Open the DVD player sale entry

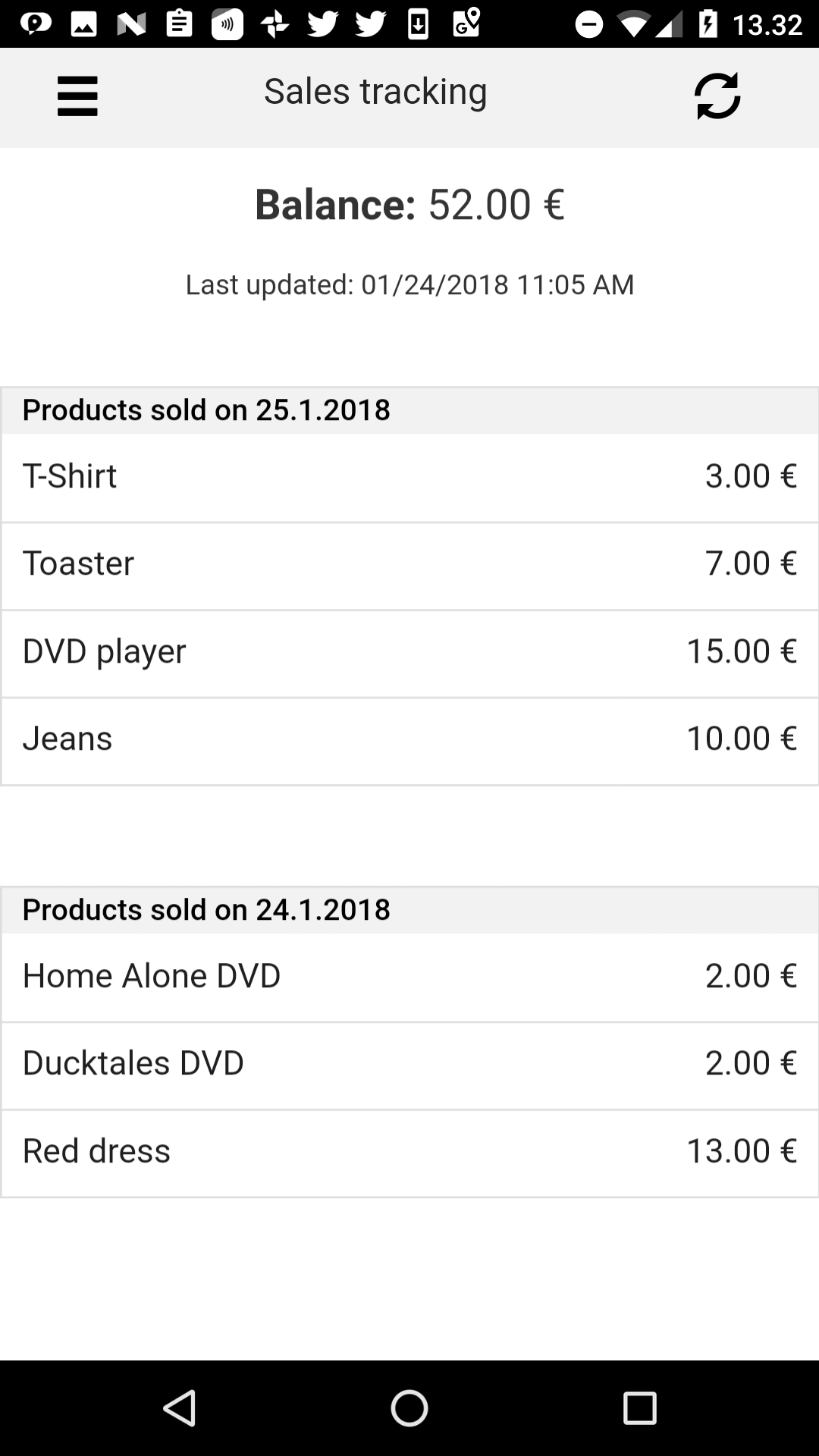(409, 652)
